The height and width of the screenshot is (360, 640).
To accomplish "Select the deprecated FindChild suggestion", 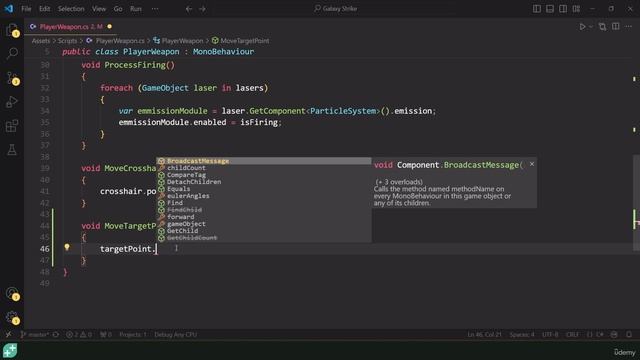I will (x=264, y=210).
